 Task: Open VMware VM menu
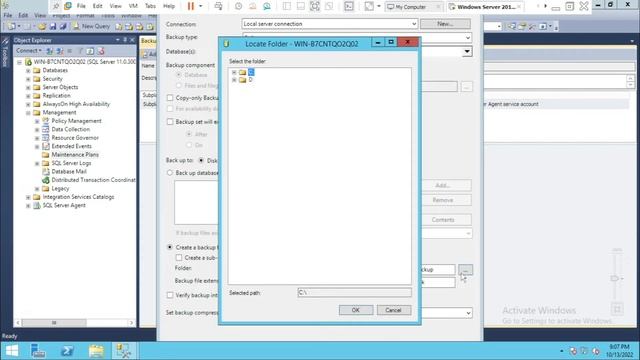[x=133, y=6]
